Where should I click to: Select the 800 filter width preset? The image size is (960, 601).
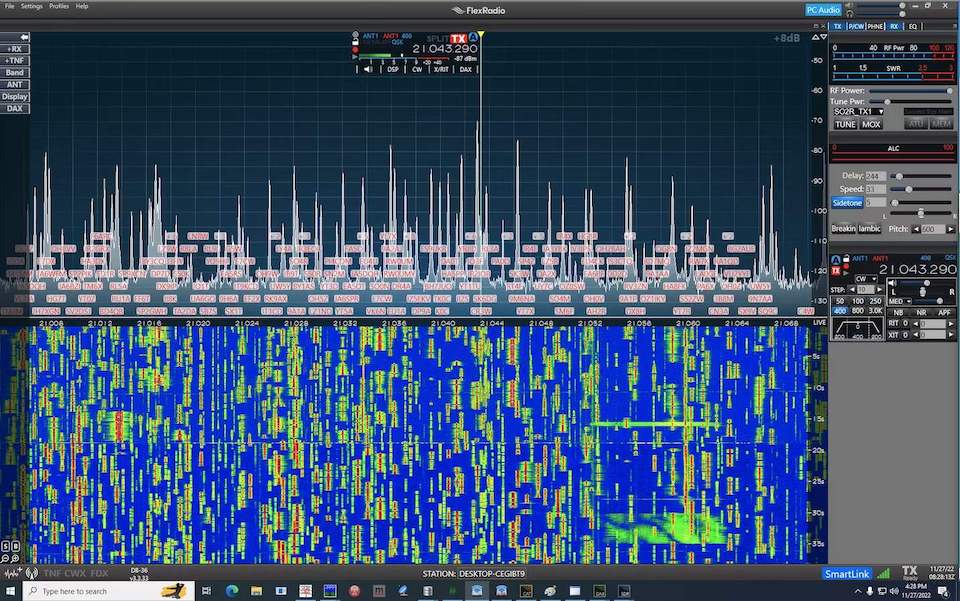(858, 311)
